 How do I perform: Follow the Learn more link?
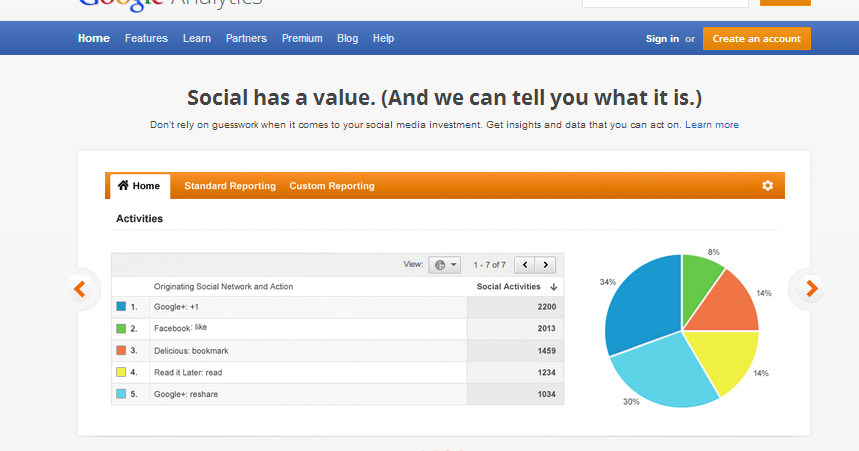[712, 125]
